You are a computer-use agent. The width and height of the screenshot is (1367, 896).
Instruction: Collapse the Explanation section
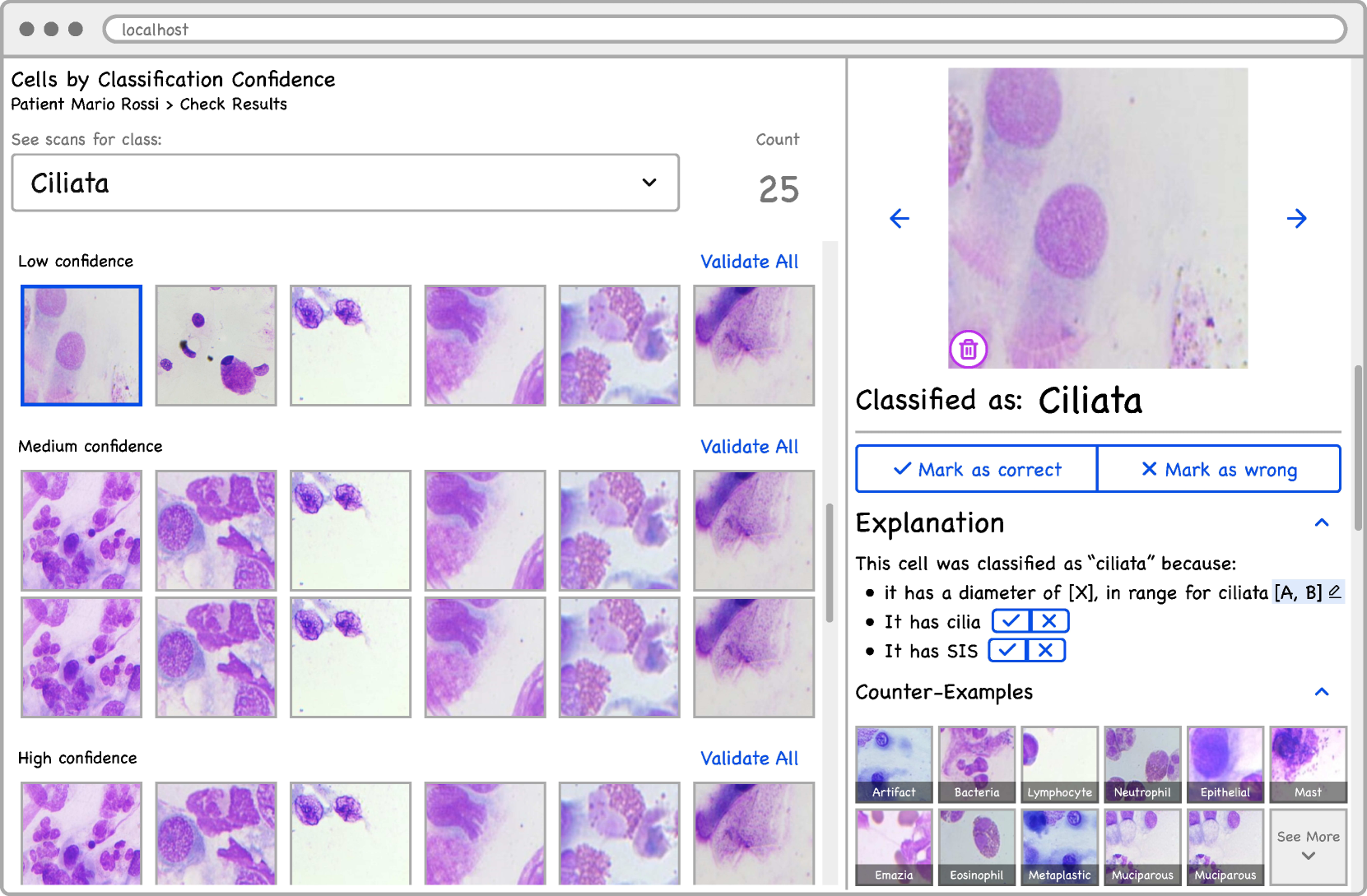pyautogui.click(x=1322, y=523)
